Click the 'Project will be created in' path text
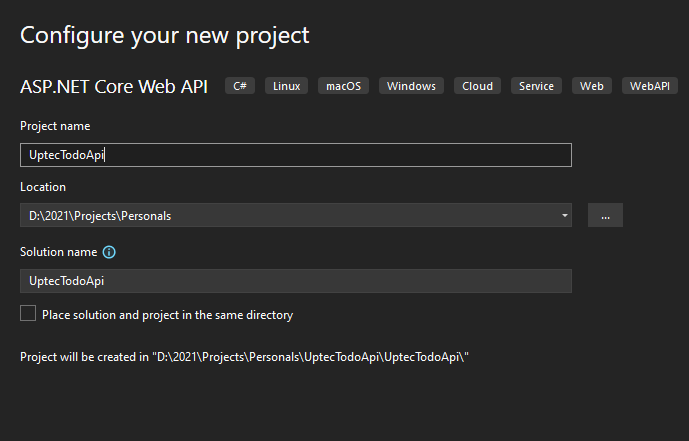 click(x=245, y=357)
